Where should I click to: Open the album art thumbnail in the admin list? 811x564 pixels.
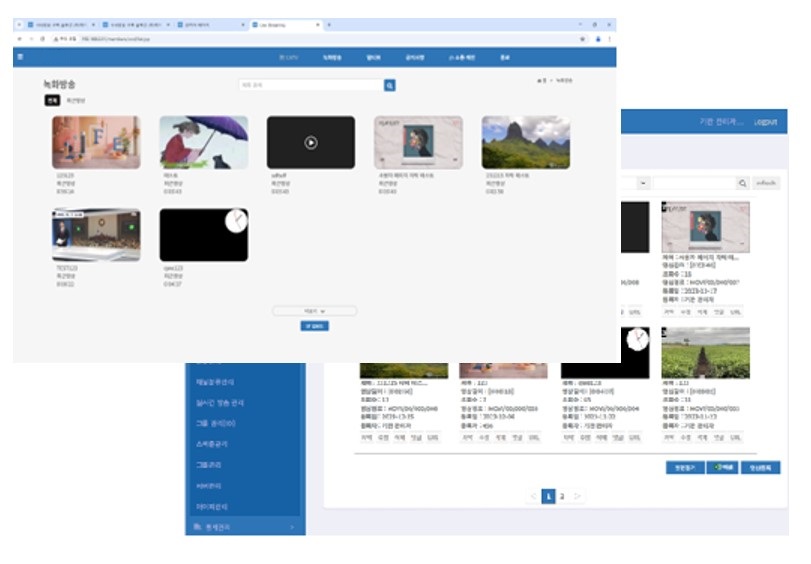tap(705, 227)
